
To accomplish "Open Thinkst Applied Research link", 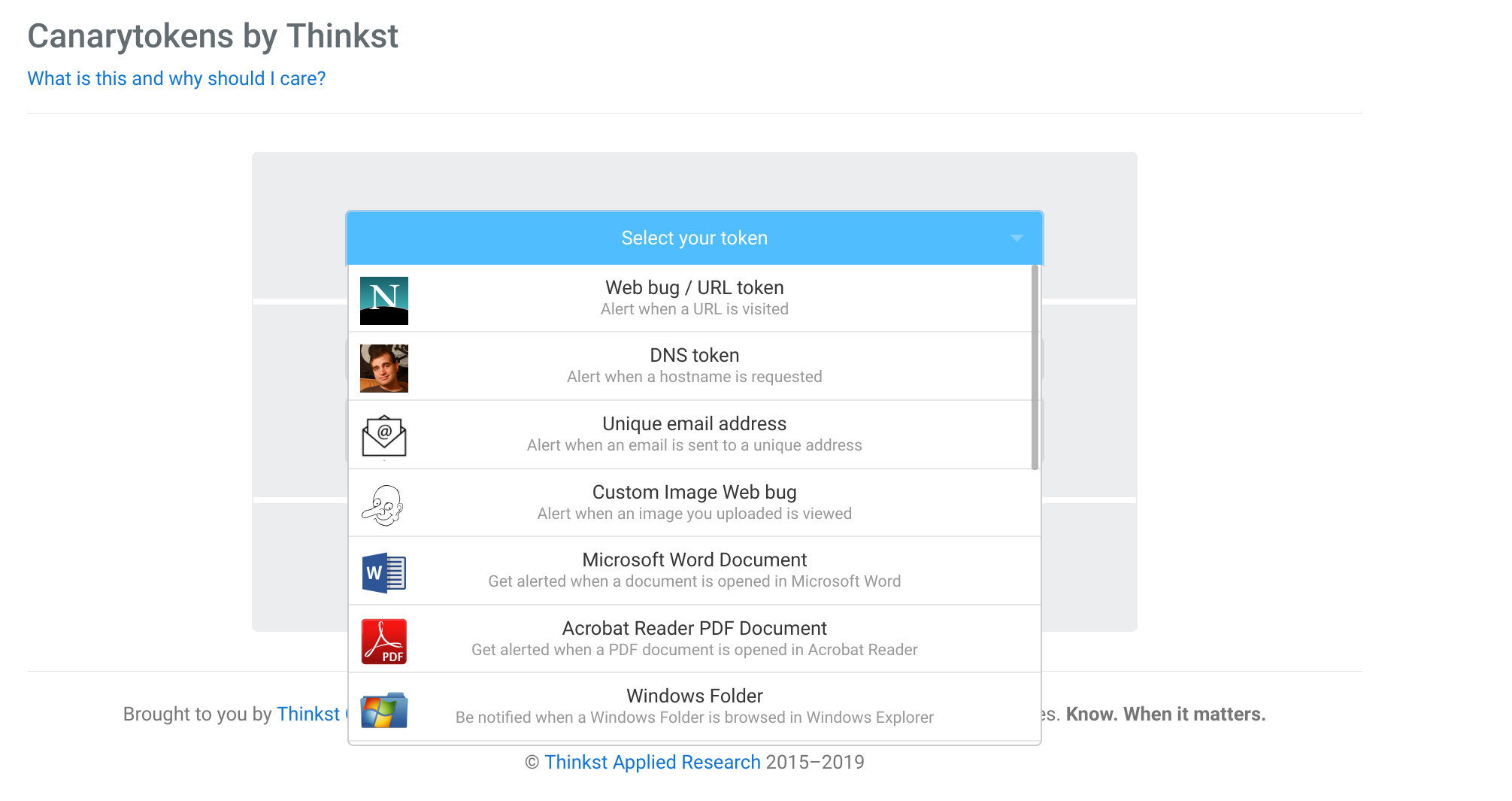I will (x=653, y=762).
